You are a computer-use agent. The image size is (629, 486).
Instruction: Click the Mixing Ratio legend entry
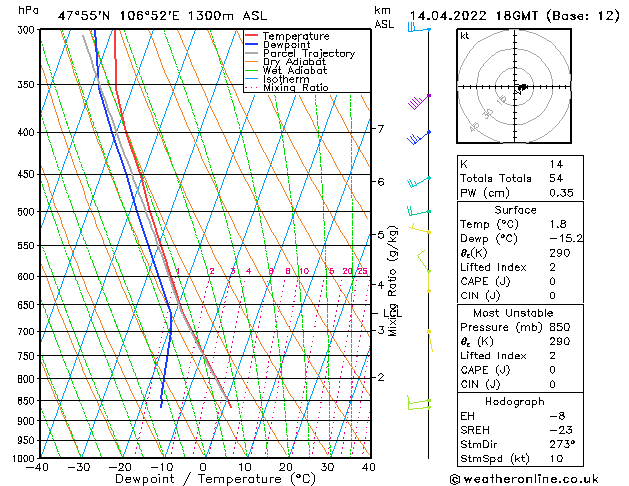click(296, 88)
